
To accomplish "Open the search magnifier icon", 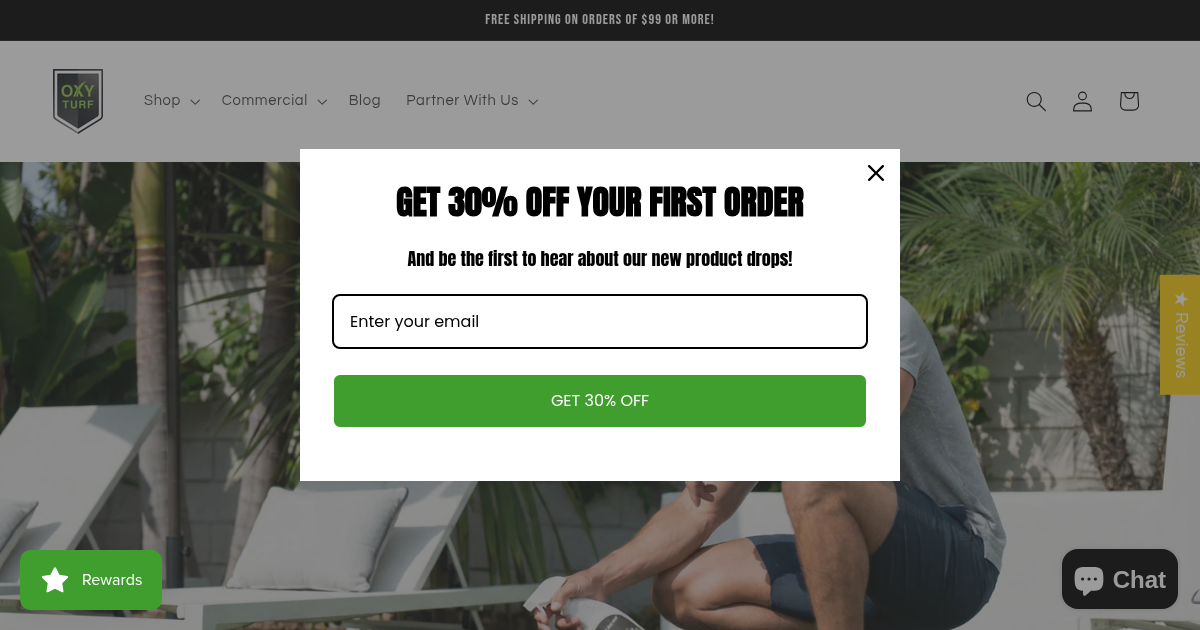I will (x=1036, y=101).
